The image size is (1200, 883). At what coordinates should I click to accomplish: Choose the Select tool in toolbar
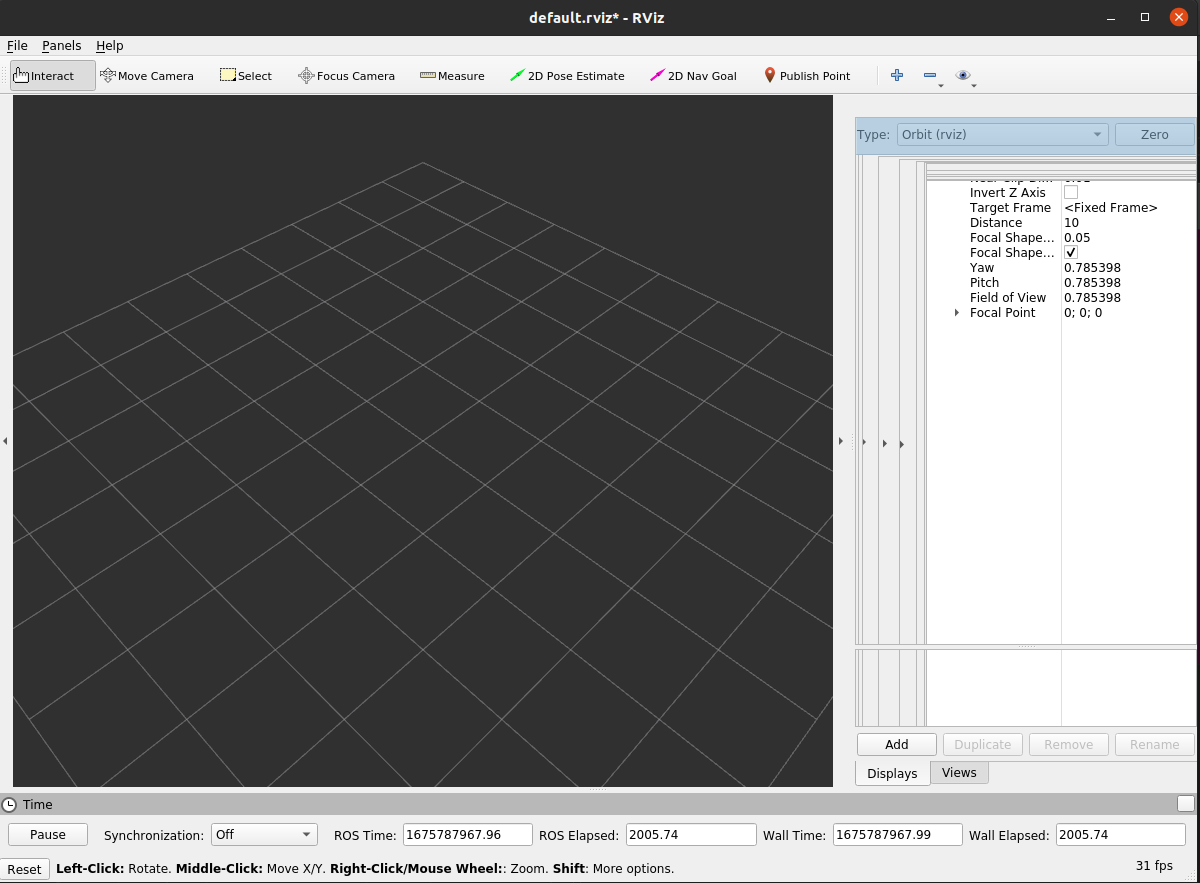click(246, 76)
